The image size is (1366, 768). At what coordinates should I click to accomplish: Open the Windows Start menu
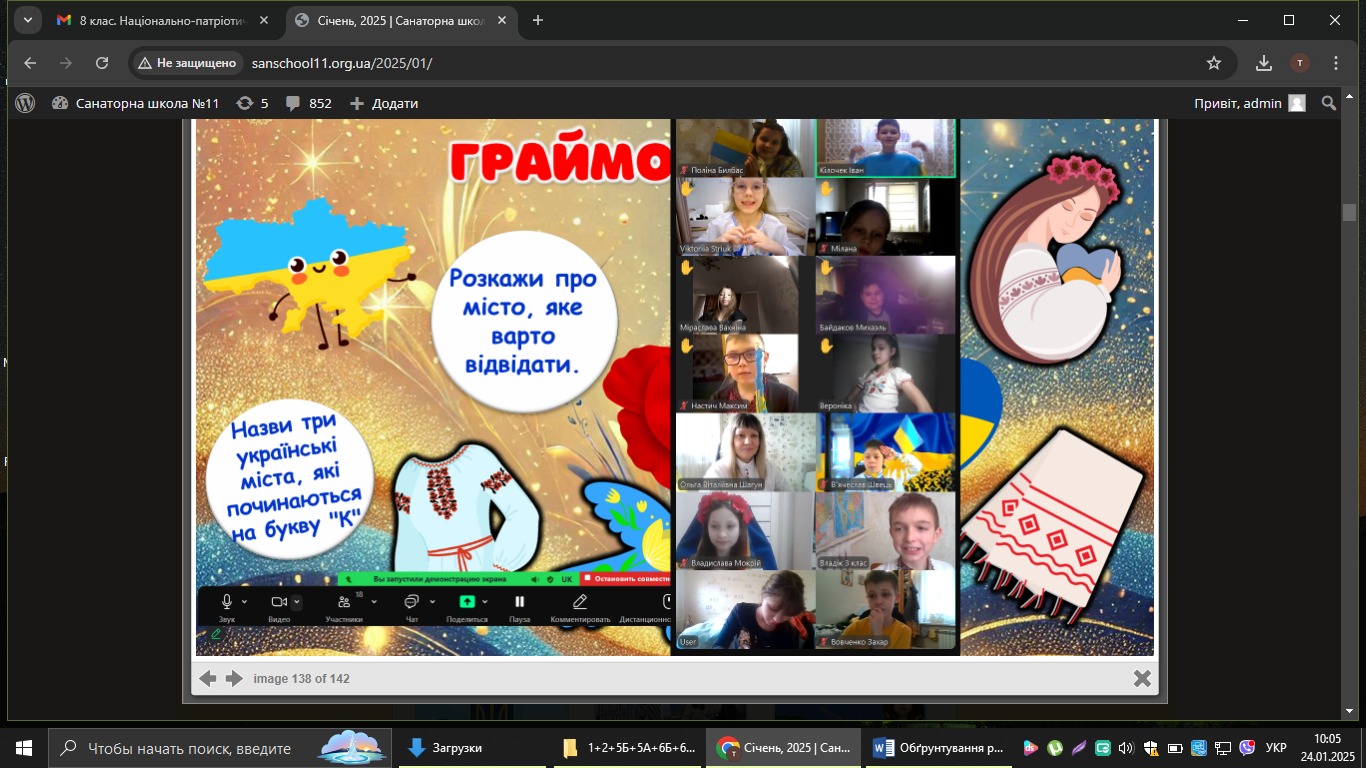click(24, 747)
